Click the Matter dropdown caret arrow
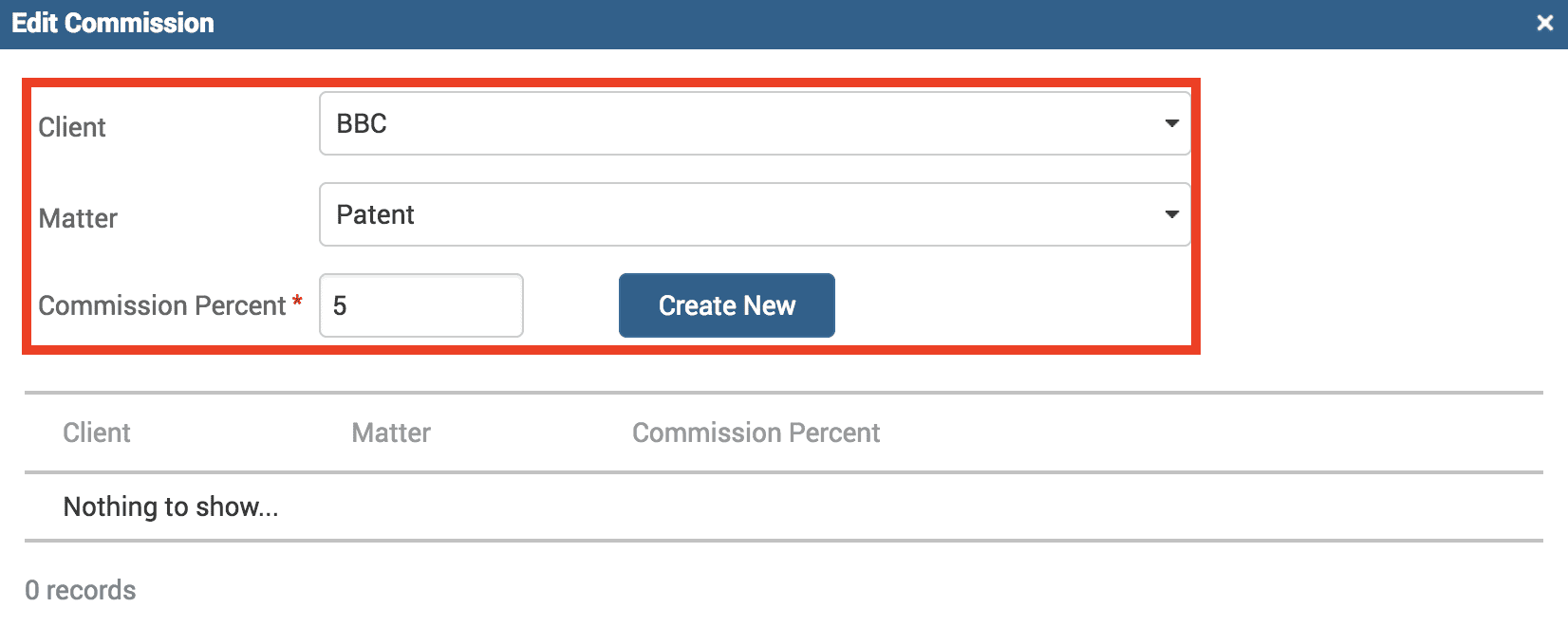Screen dimensions: 1568x626 click(x=1171, y=214)
